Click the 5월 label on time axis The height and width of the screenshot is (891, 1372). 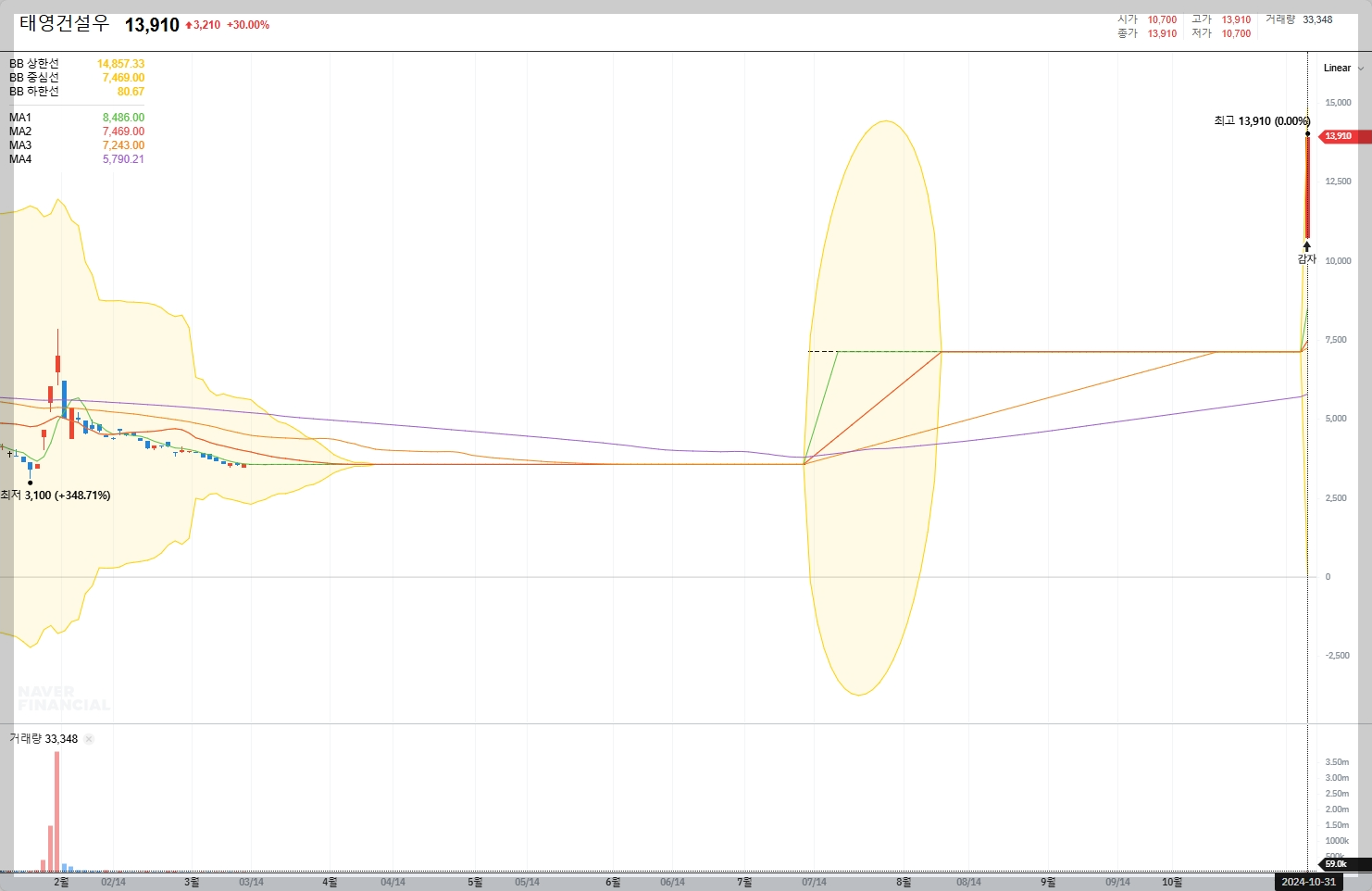(475, 882)
